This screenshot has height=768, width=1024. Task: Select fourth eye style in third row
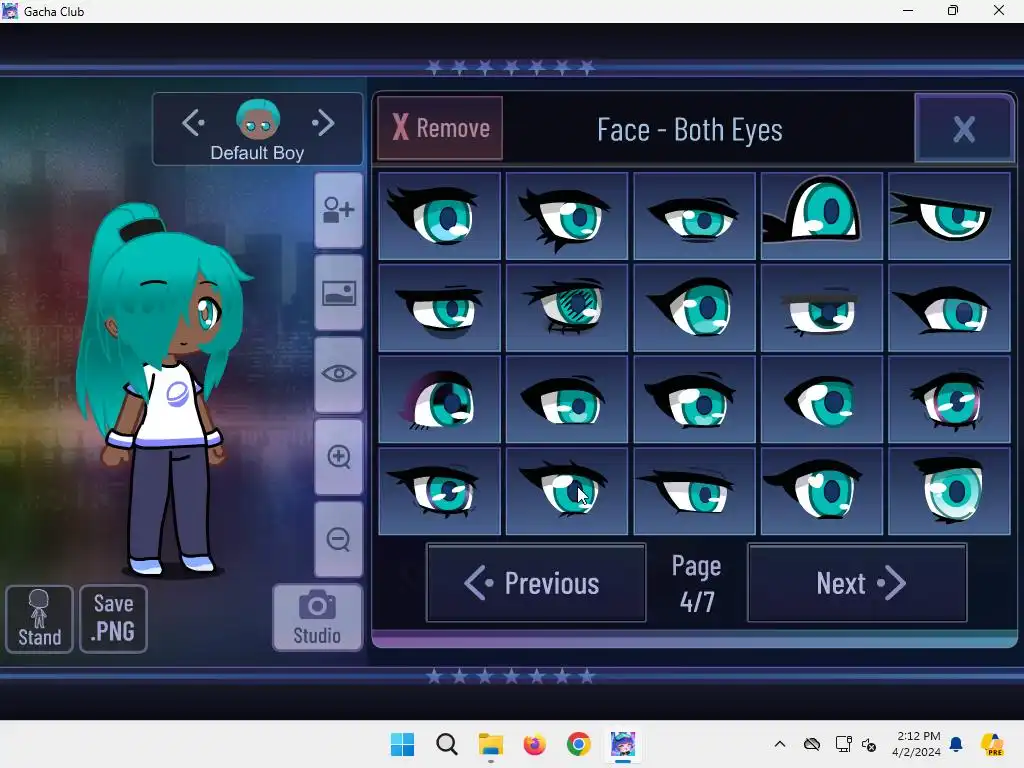822,399
